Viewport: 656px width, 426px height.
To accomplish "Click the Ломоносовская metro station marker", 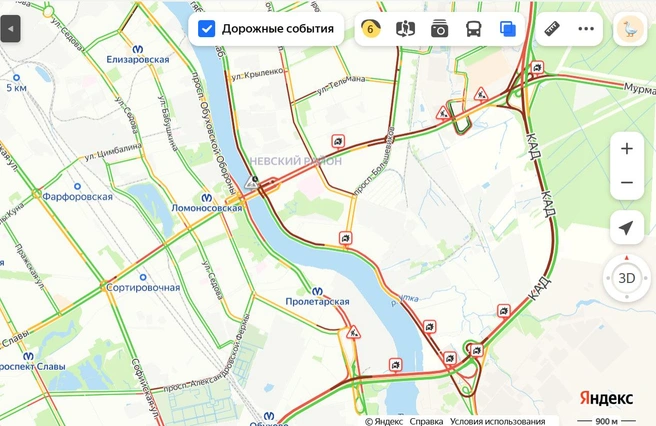I will (x=206, y=198).
